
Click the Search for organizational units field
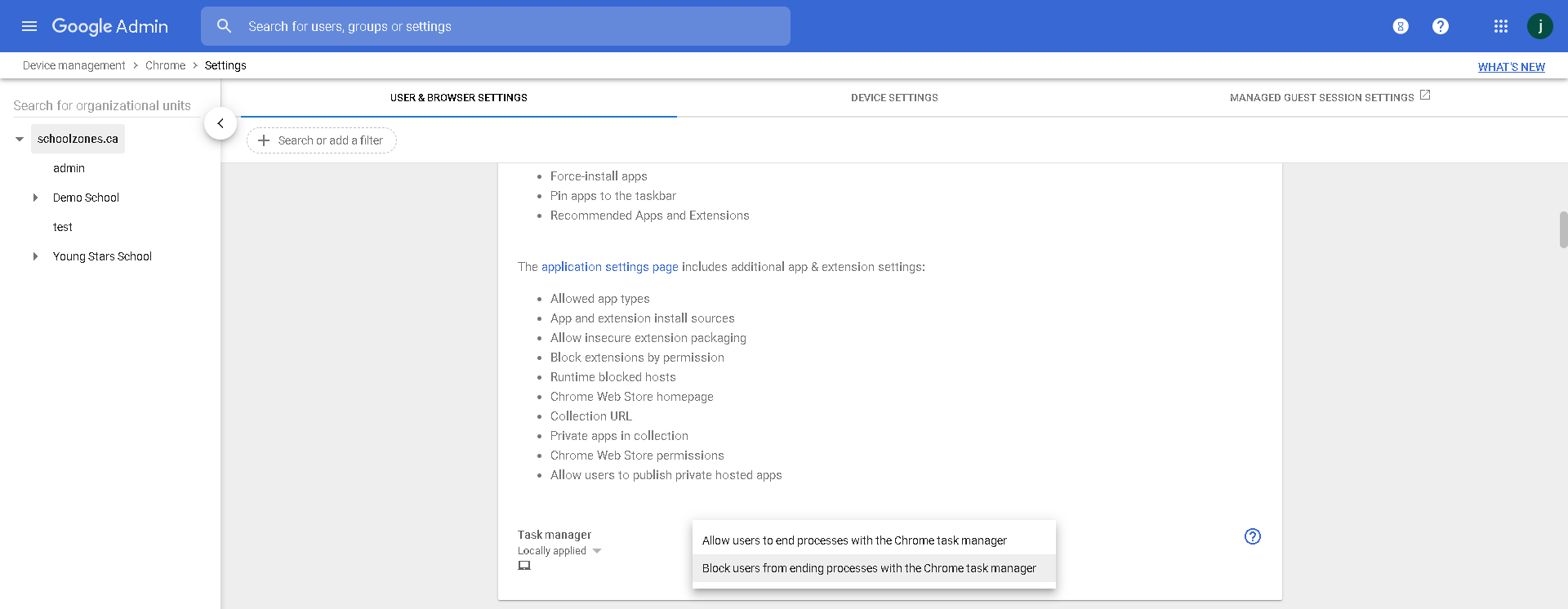pos(102,106)
